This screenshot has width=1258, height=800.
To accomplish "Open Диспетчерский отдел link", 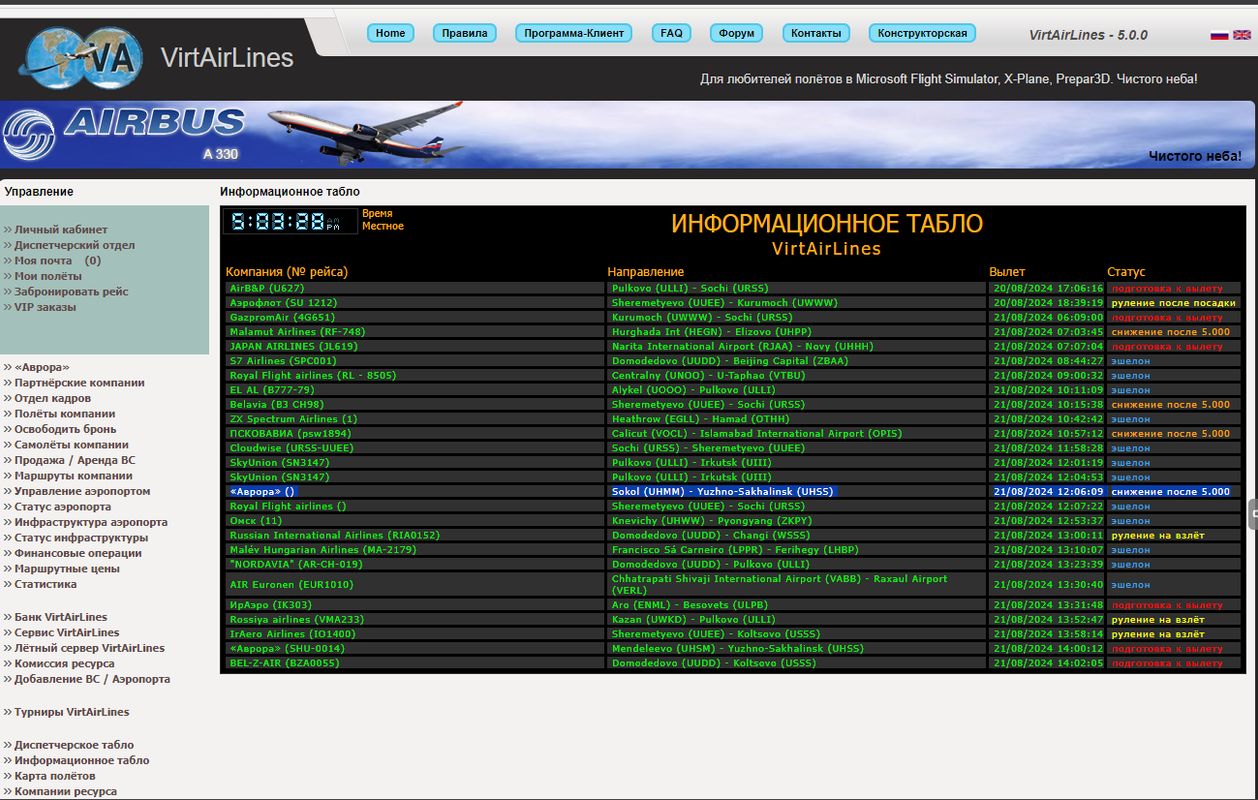I will (x=74, y=245).
